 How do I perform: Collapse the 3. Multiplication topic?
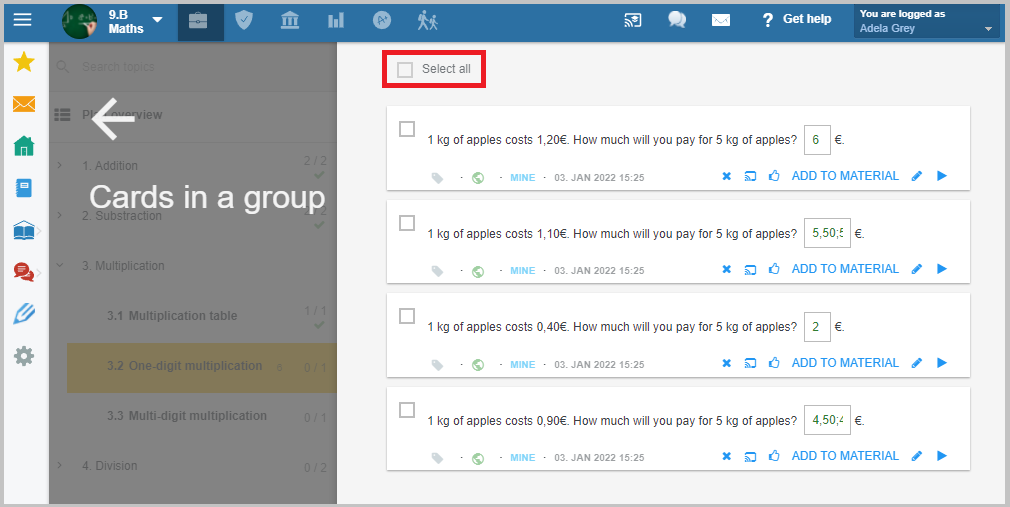pyautogui.click(x=60, y=265)
